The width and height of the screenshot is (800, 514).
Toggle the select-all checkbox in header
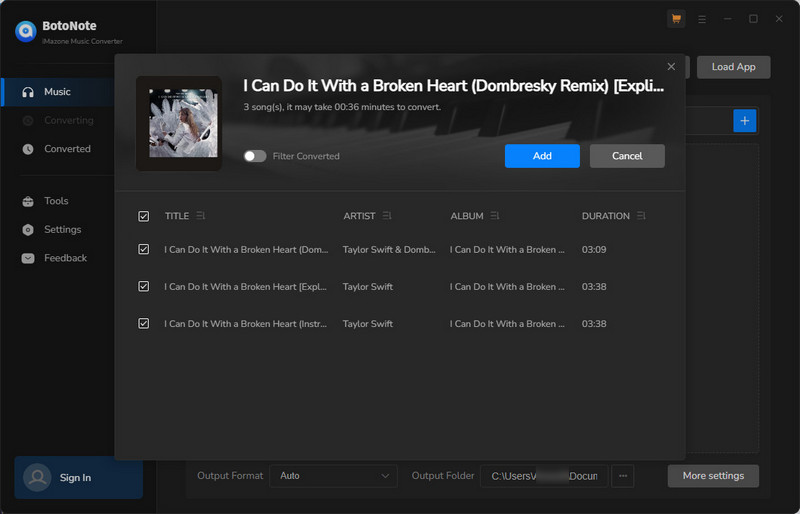pos(144,216)
